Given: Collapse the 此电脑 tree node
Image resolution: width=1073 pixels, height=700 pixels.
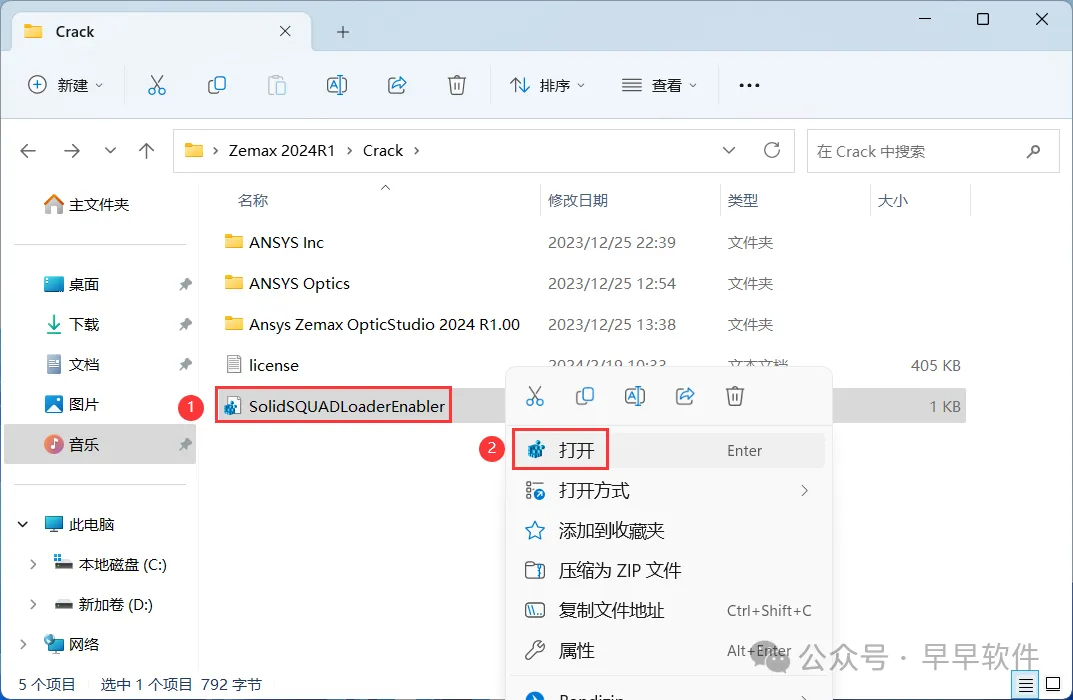Looking at the screenshot, I should tap(23, 524).
